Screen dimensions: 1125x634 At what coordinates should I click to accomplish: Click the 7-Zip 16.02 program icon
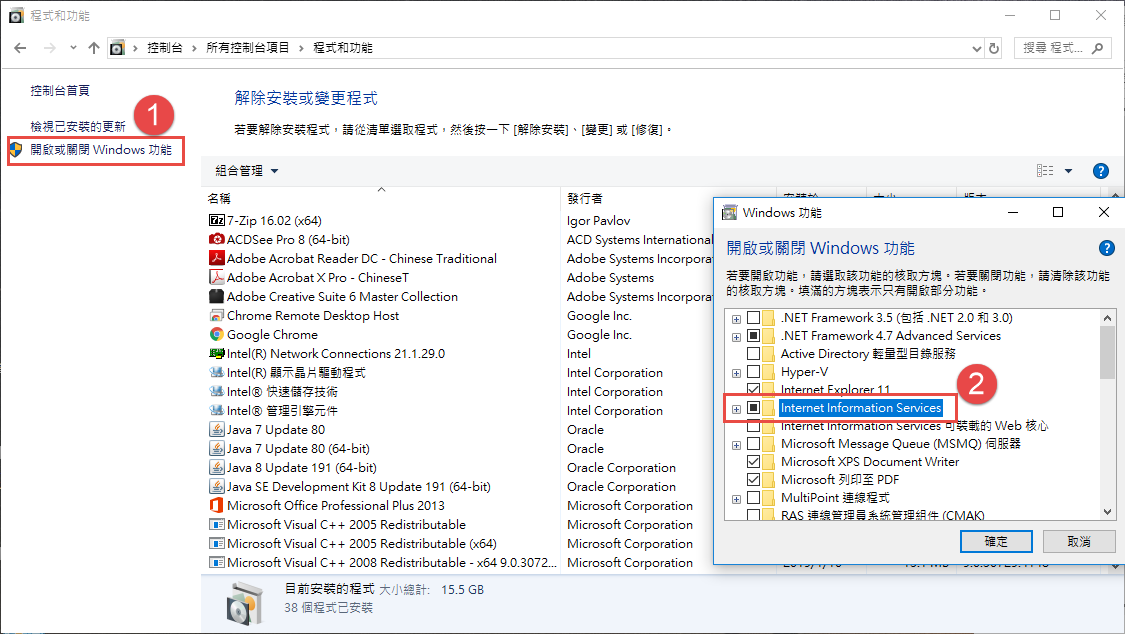pos(216,220)
